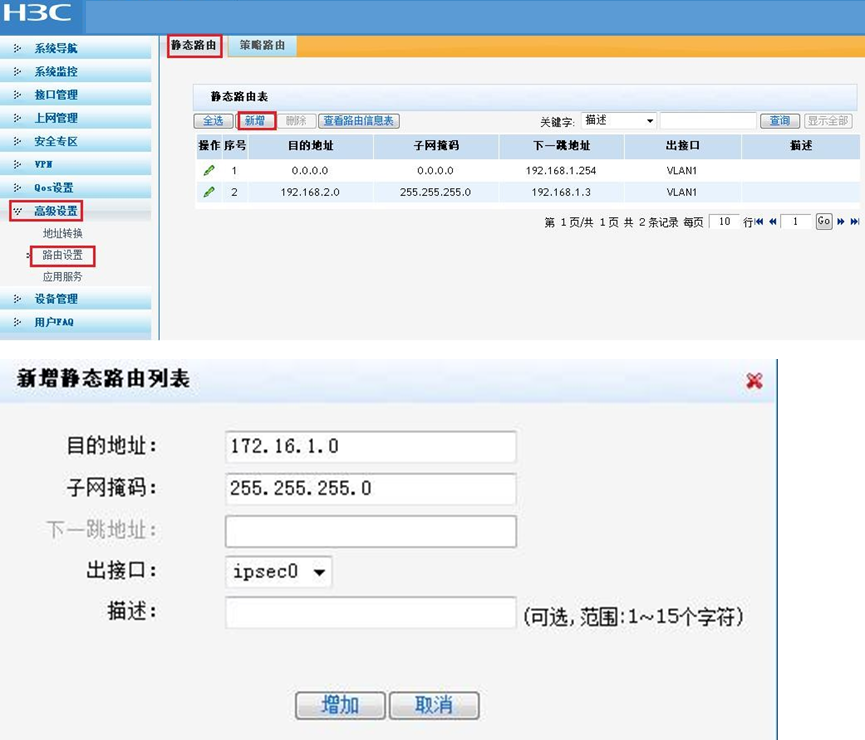Screen dimensions: 865x740
Task: Click the H3C logo
Action: pos(37,13)
